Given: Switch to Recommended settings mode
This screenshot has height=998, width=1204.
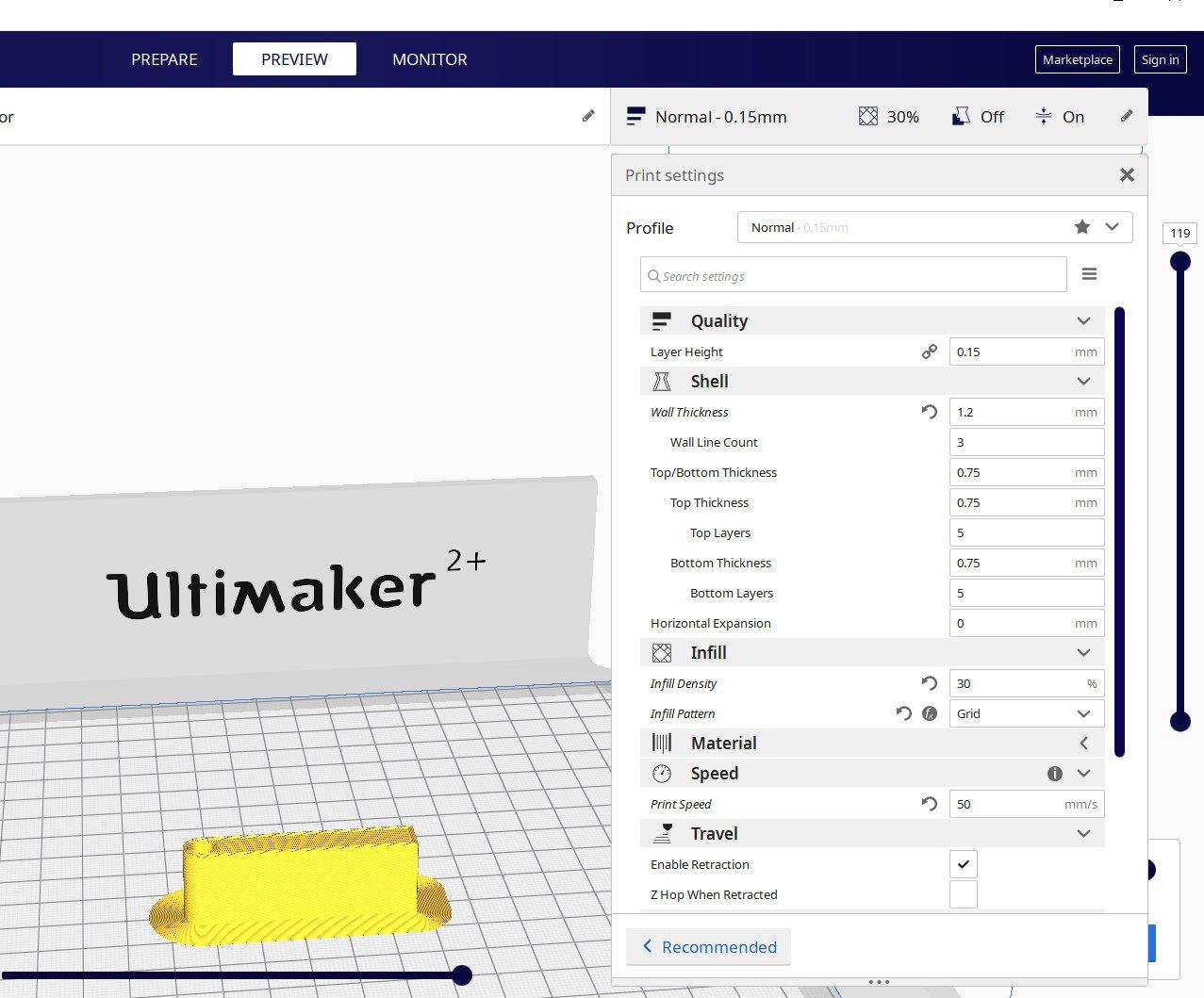Looking at the screenshot, I should click(x=708, y=947).
